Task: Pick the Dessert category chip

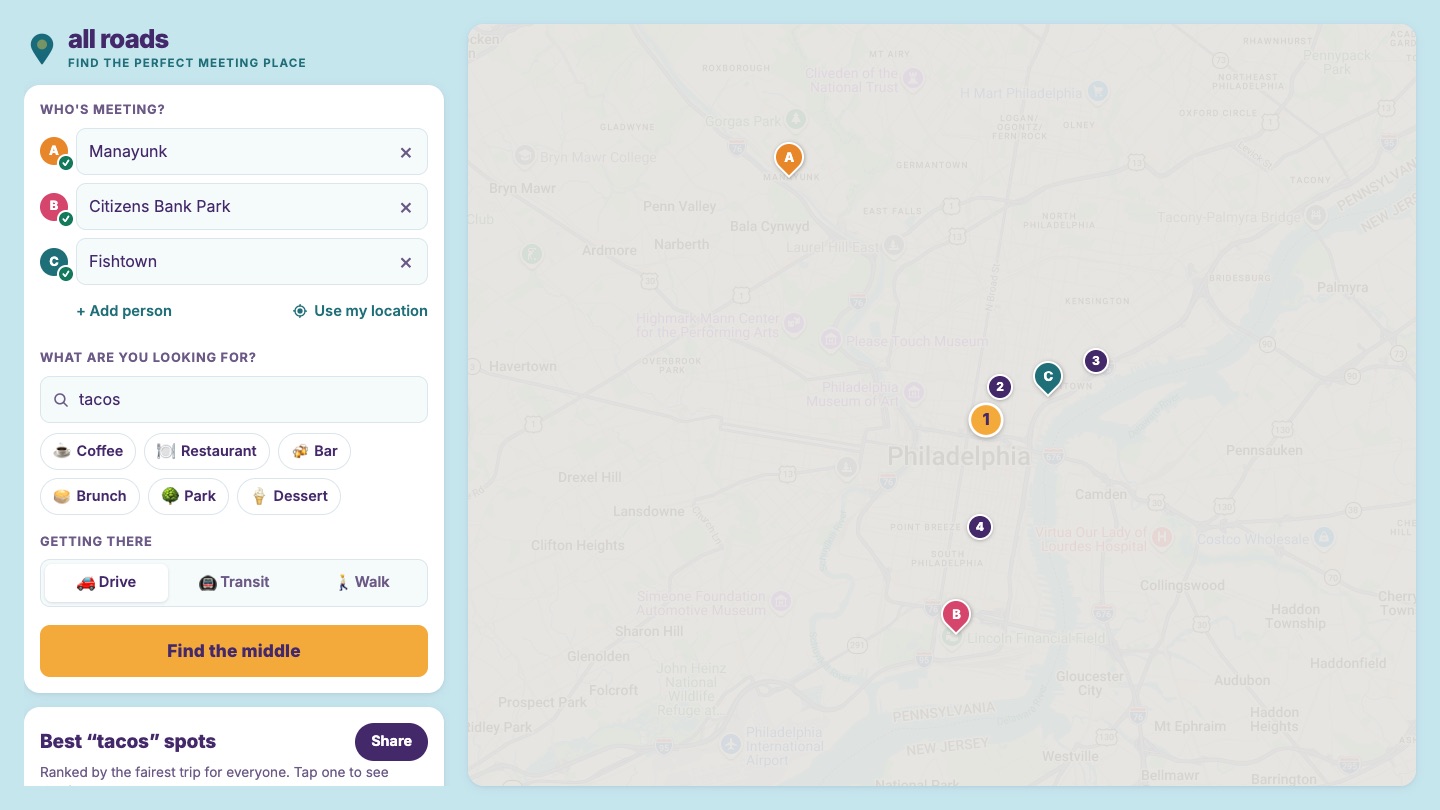Action: pos(289,496)
